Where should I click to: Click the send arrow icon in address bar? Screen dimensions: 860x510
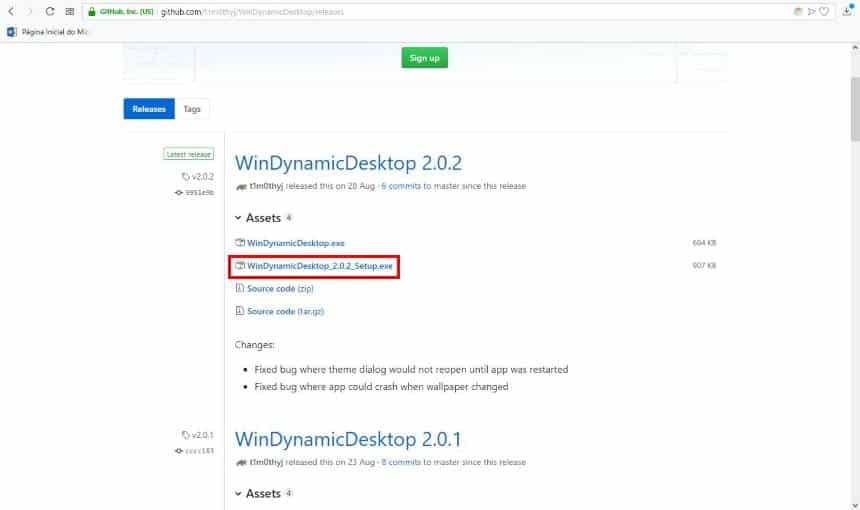pyautogui.click(x=811, y=12)
